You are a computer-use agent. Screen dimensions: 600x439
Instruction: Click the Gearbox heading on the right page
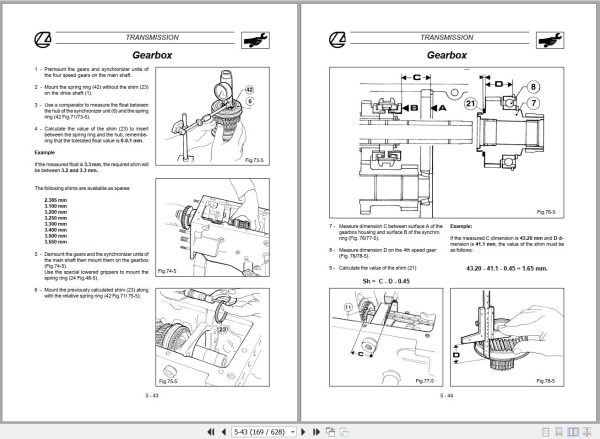tap(447, 55)
